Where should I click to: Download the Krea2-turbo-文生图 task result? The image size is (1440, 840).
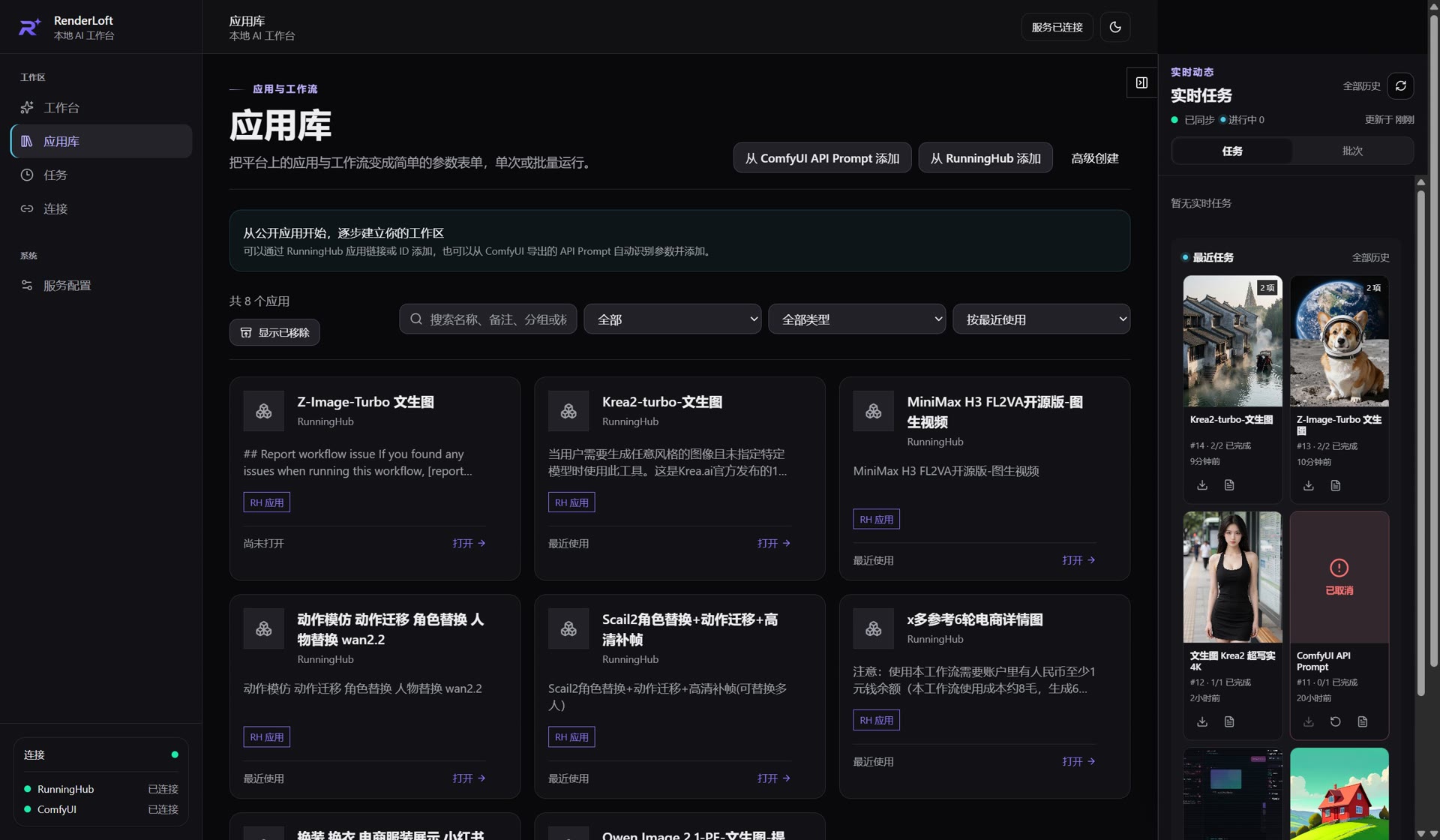click(1202, 485)
